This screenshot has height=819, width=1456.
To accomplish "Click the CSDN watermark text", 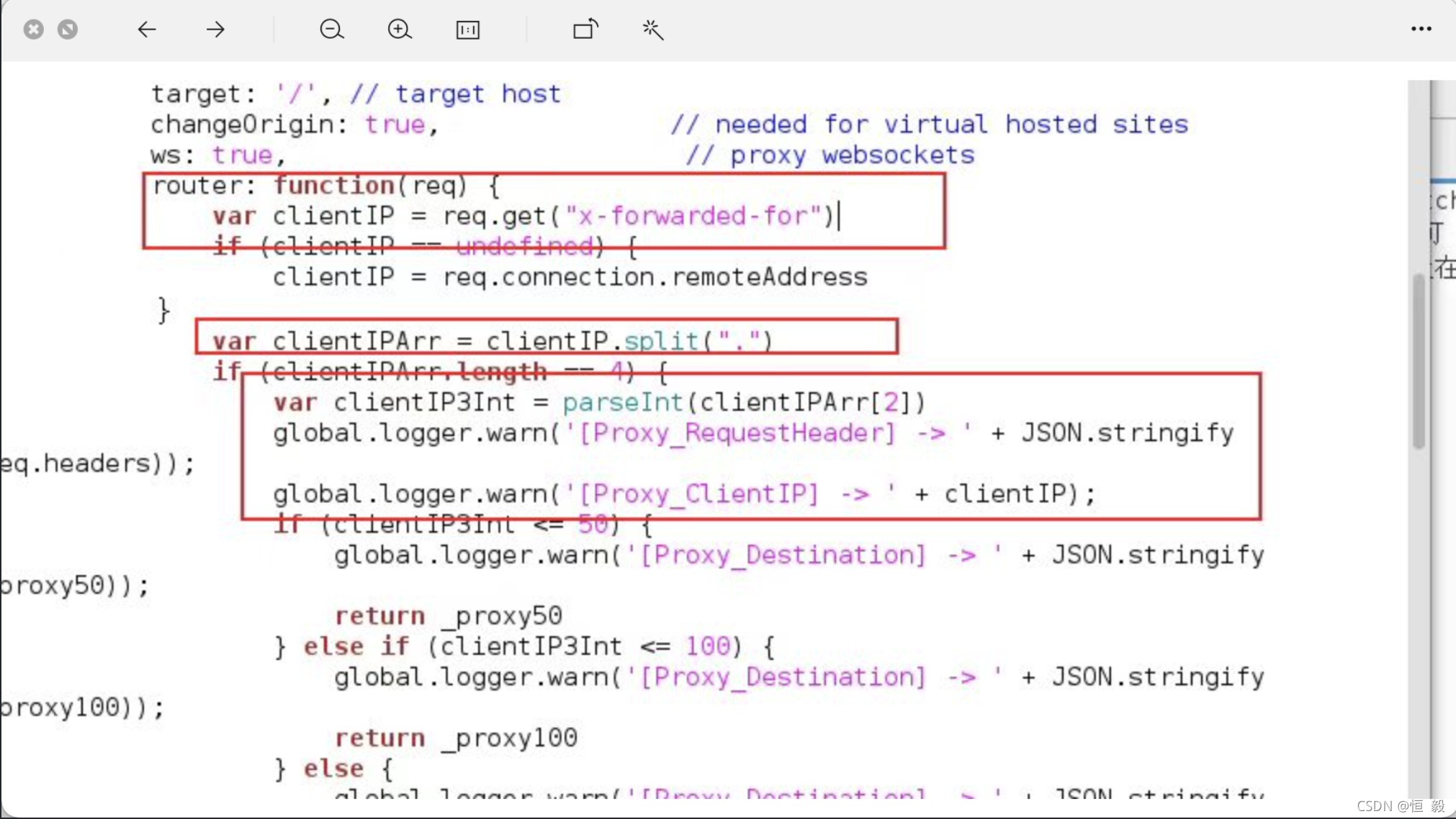I will click(1401, 806).
